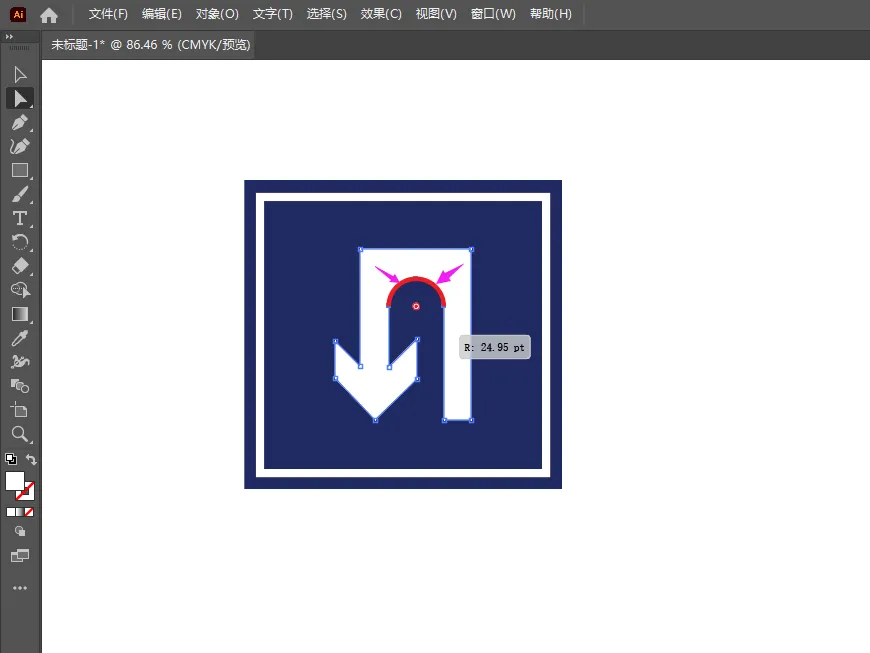Screen dimensions: 870x653
Task: Open Edit Toolbar three-dots menu
Action: coord(20,588)
